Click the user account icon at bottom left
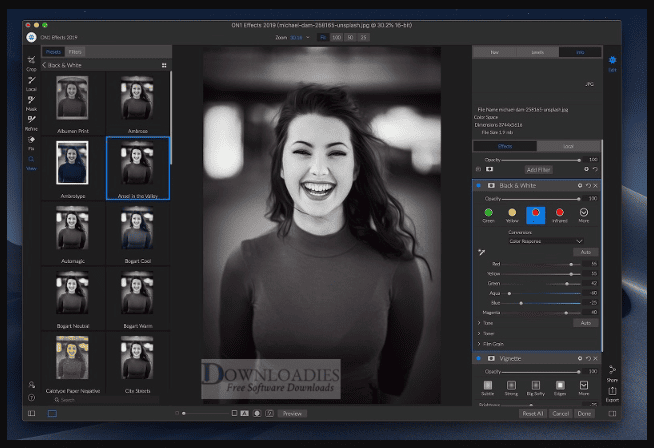654x448 pixels. (31, 384)
